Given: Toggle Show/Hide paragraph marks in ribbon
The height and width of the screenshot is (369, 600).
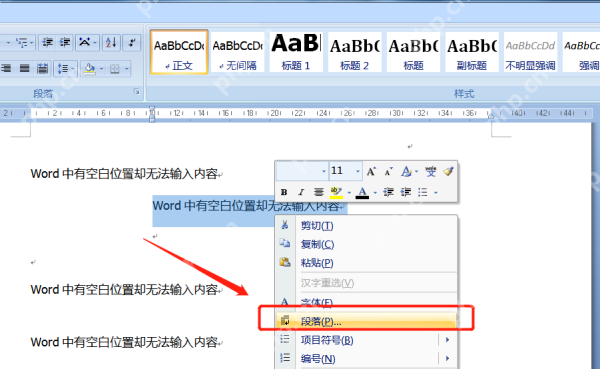Looking at the screenshot, I should 132,42.
